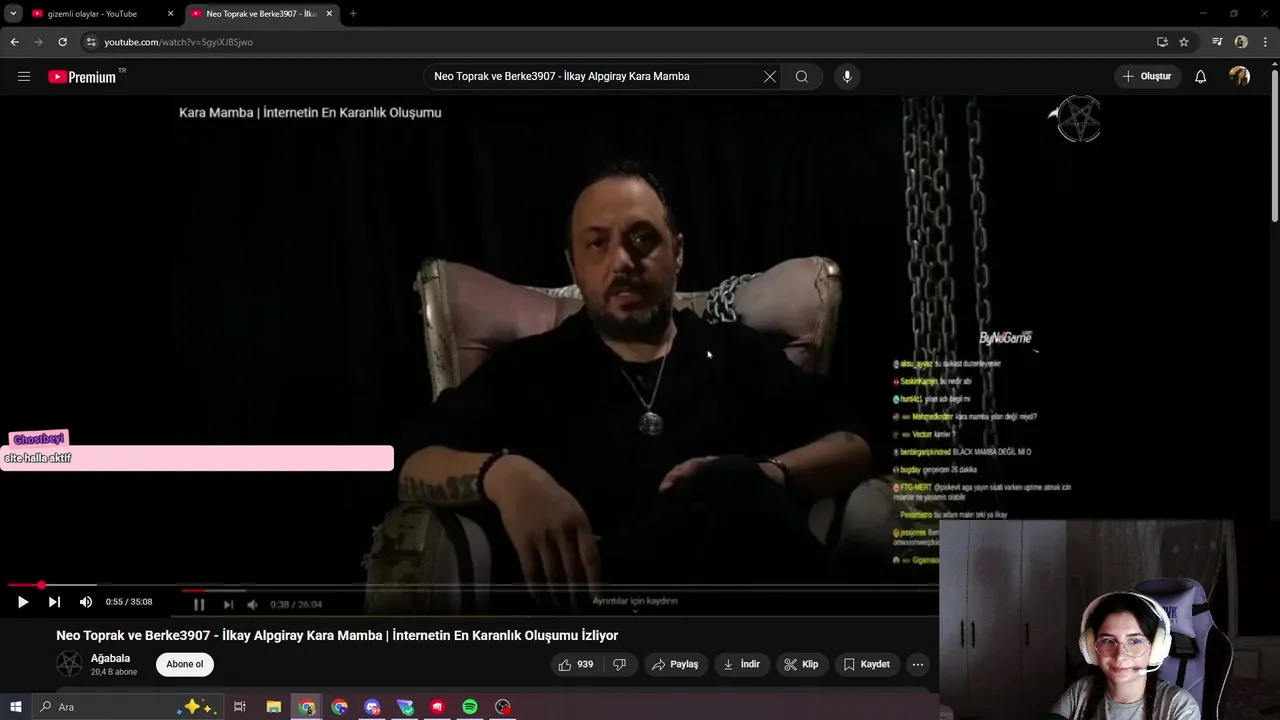1280x720 pixels.
Task: Open the blue shield taskbar icon
Action: (405, 707)
